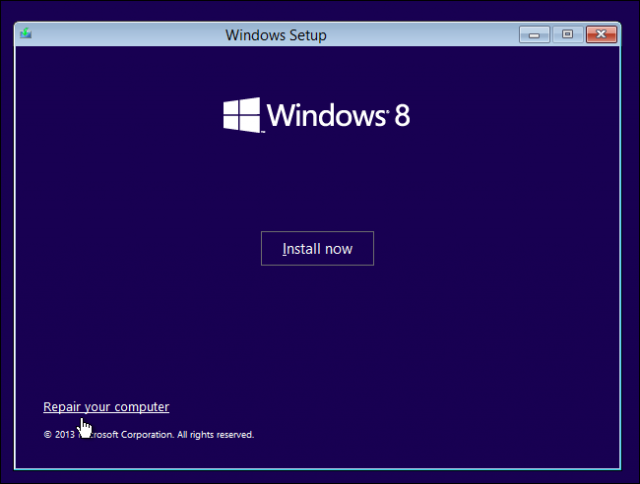
Task: Click the numeral 8 in the logo
Action: (401, 115)
